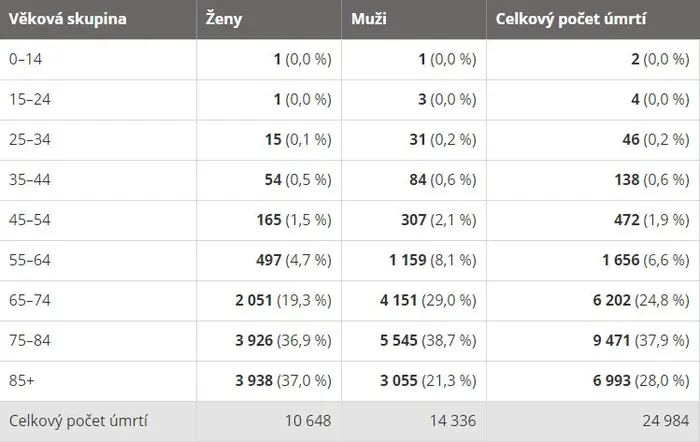This screenshot has height=442, width=700.
Task: Click the footer label Celkový počet úmrtí
Action: pos(78,421)
